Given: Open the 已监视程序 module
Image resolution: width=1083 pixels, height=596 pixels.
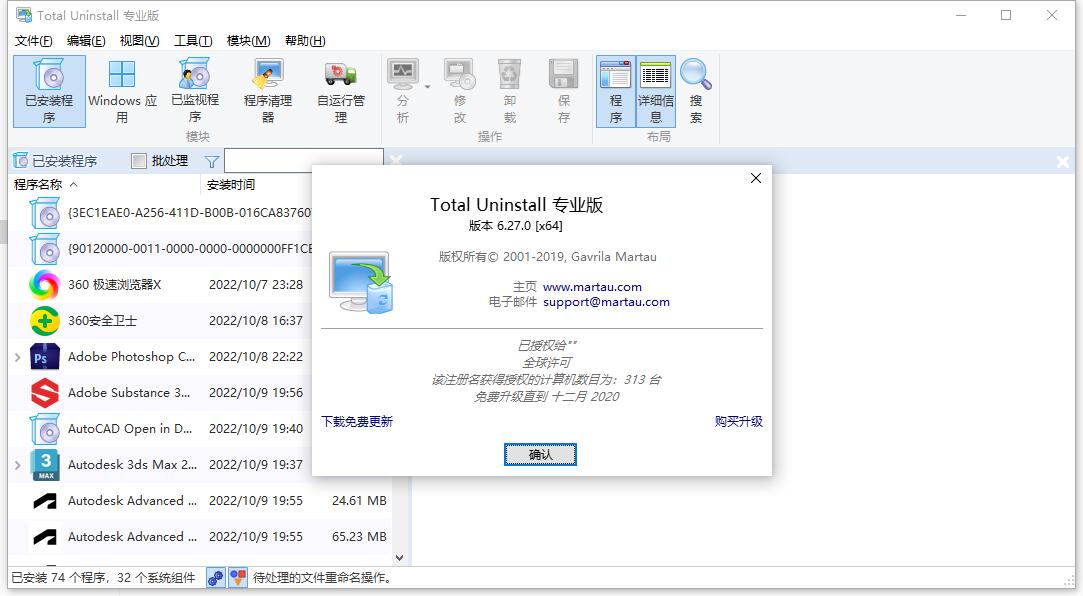Looking at the screenshot, I should (195, 91).
